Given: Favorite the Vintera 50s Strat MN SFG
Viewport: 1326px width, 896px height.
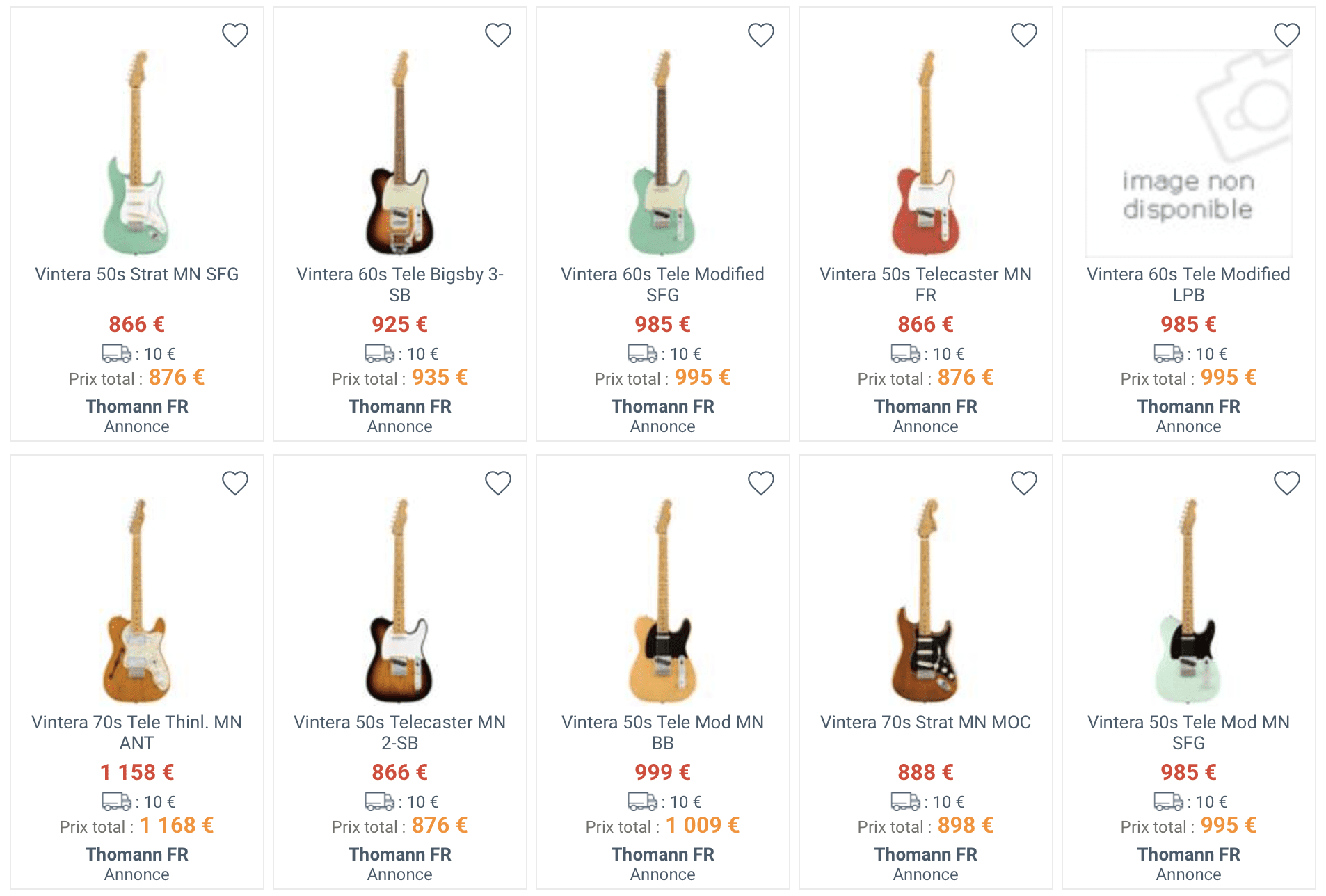Looking at the screenshot, I should pyautogui.click(x=234, y=35).
